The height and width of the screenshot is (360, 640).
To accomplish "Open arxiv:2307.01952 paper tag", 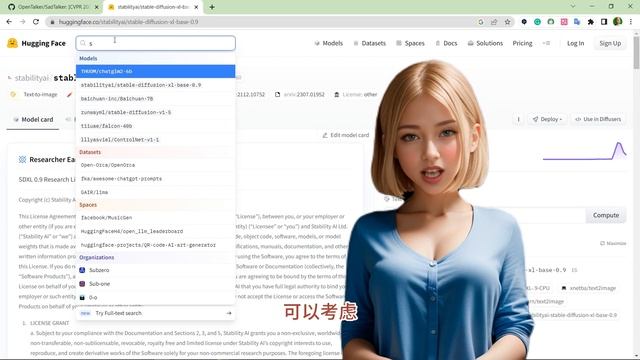I will click(300, 94).
